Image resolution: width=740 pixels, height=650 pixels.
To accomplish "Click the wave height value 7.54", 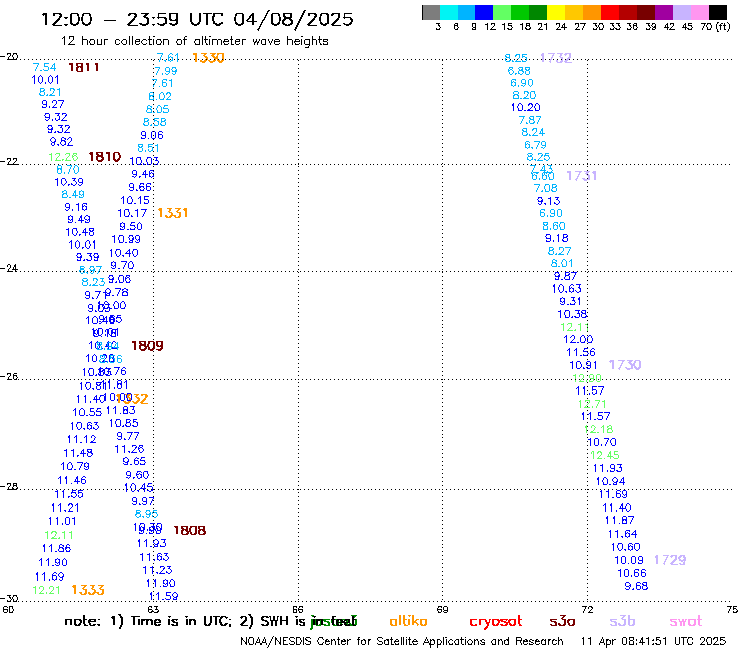I will click(x=44, y=68).
